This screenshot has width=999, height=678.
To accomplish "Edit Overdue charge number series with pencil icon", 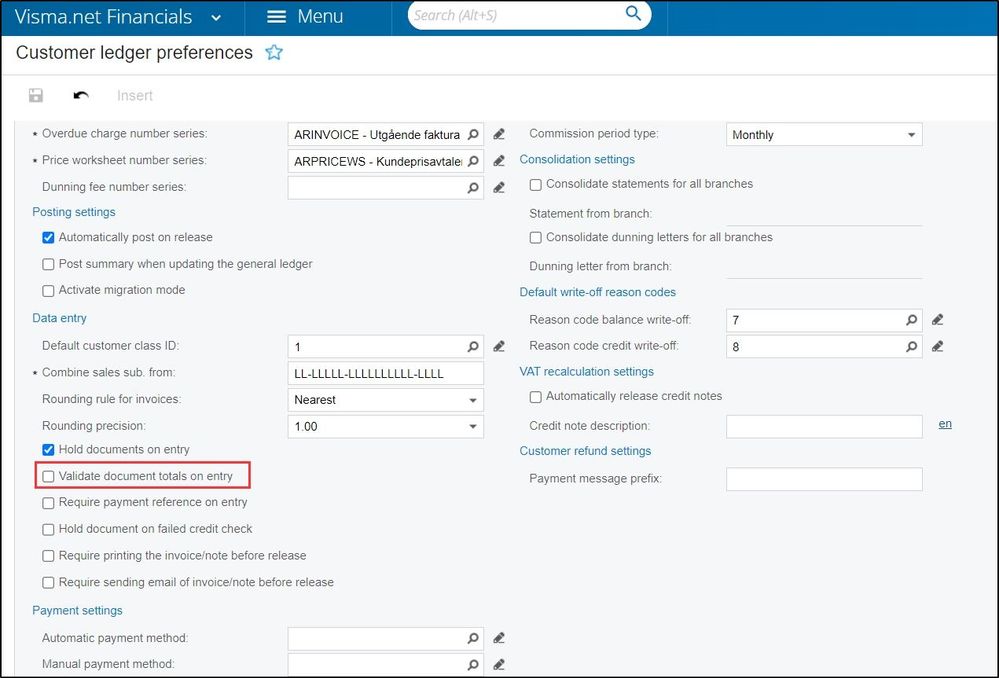I will [x=499, y=134].
